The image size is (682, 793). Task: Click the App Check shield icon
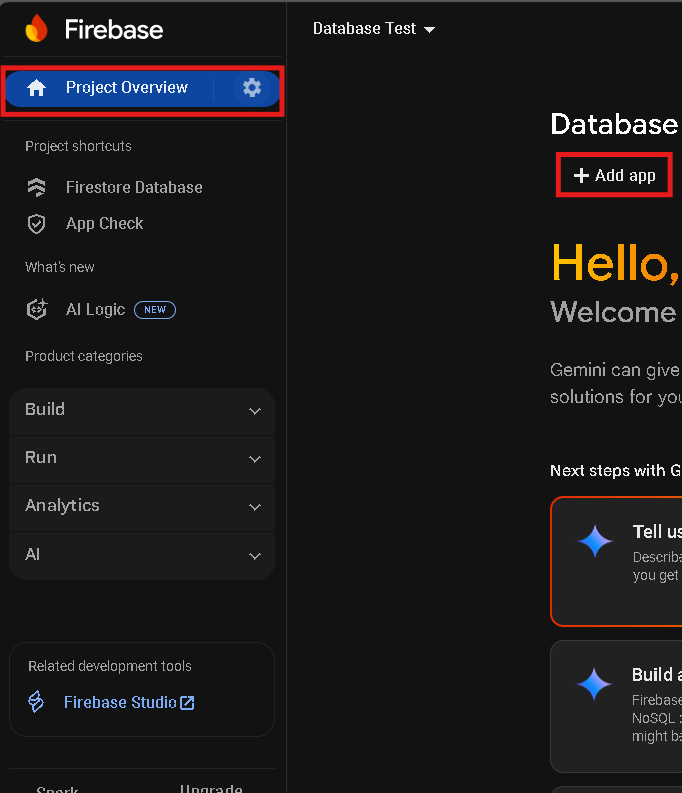(37, 224)
